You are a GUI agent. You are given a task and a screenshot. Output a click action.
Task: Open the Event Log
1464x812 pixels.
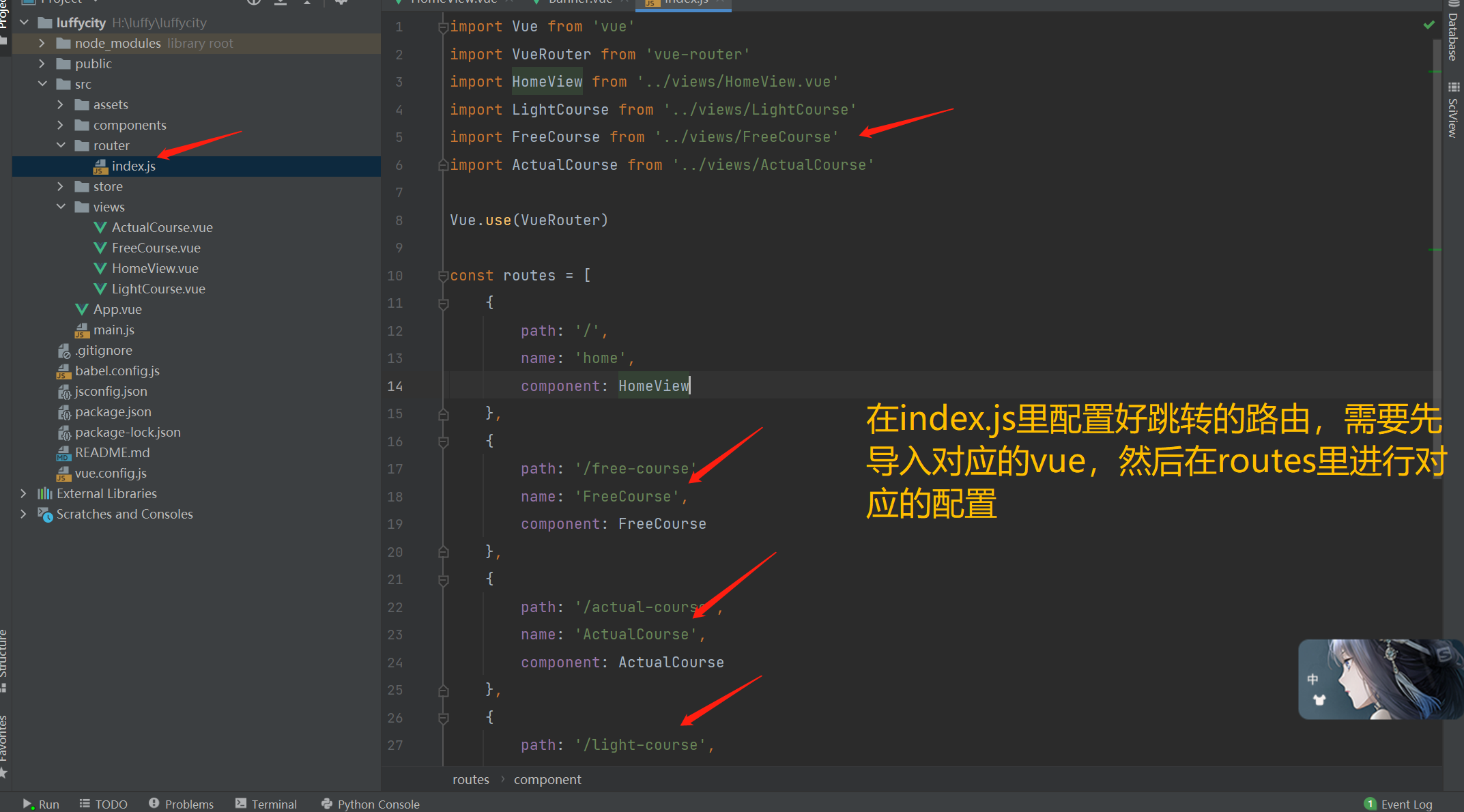coord(1398,804)
